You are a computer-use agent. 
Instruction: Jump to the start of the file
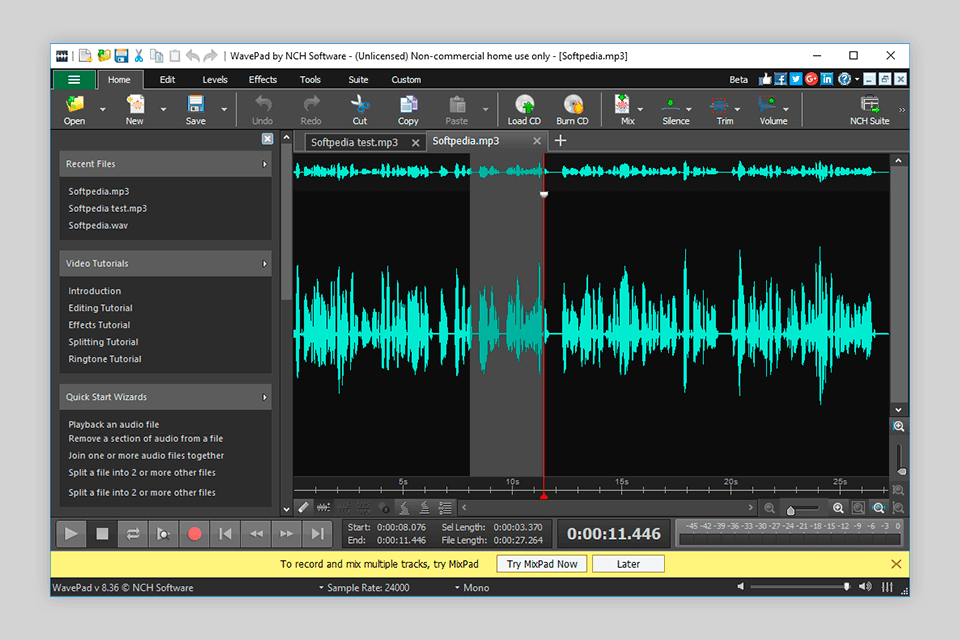pyautogui.click(x=225, y=533)
